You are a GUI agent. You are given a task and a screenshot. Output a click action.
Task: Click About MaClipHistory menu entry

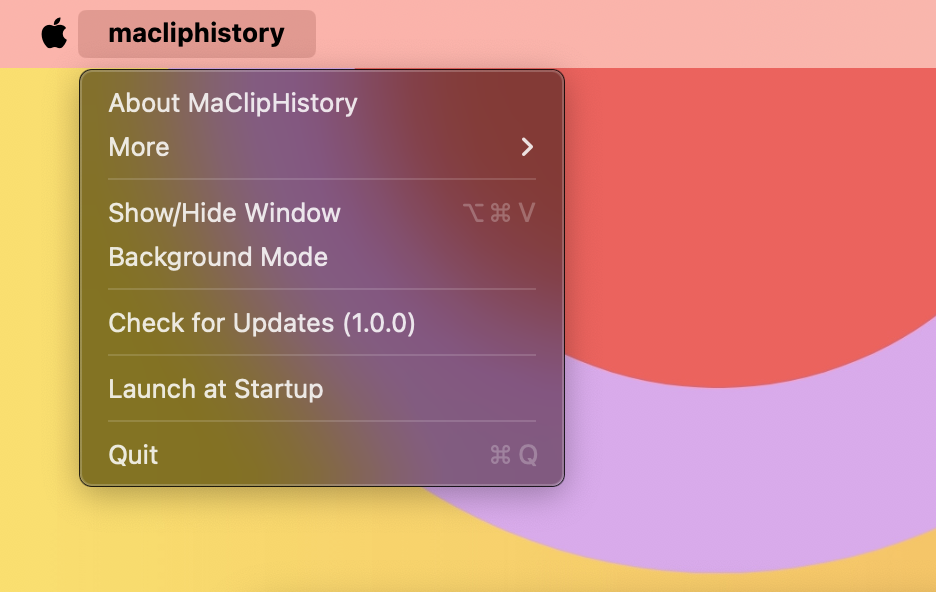pyautogui.click(x=232, y=103)
